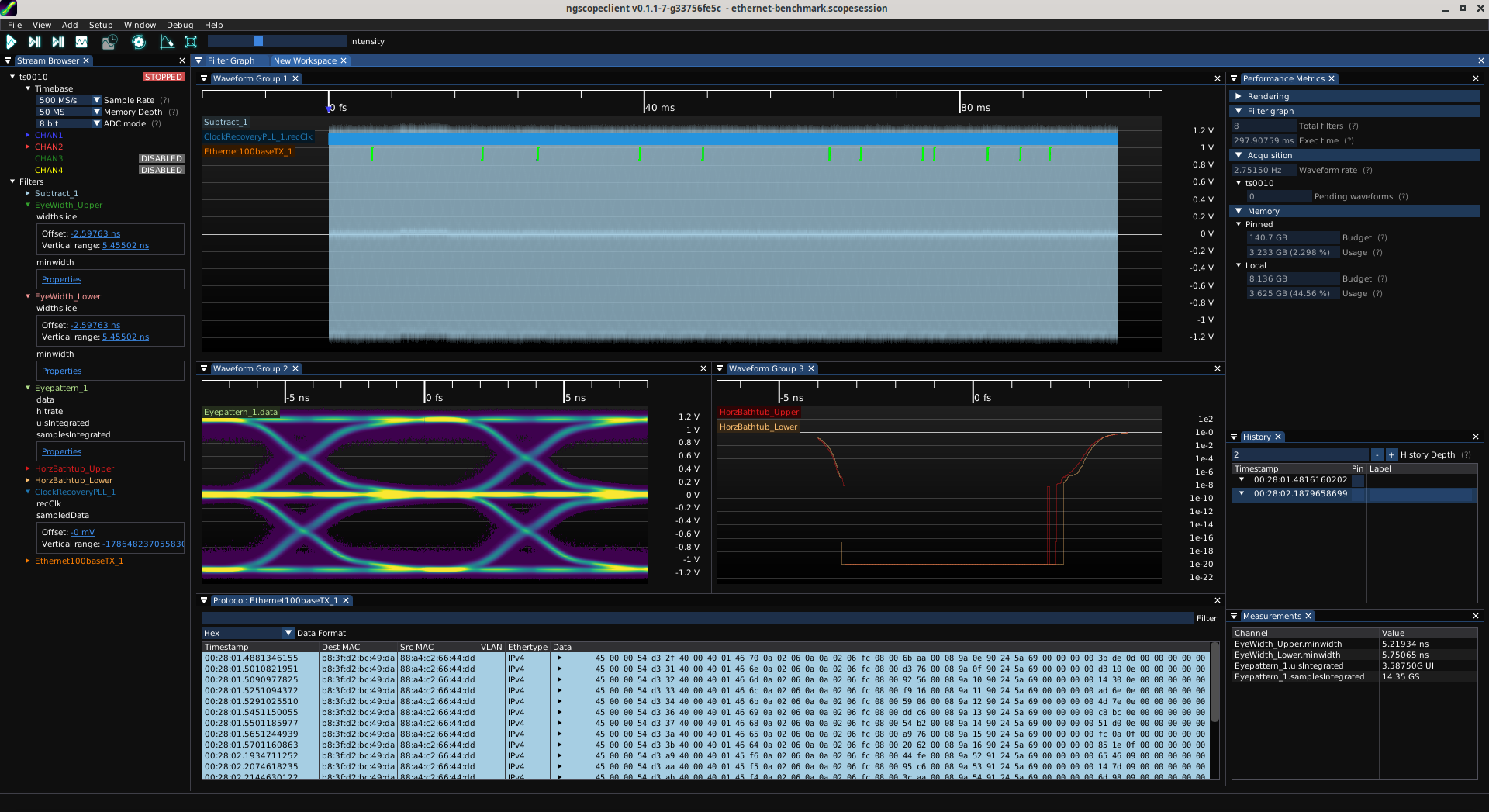This screenshot has width=1489, height=812.
Task: Toggle fullscreen with the toolbar icon
Action: coord(191,42)
